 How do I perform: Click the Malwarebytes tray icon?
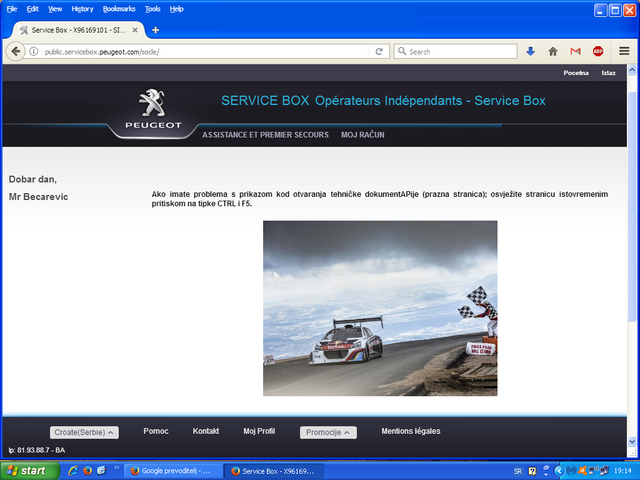[571, 471]
